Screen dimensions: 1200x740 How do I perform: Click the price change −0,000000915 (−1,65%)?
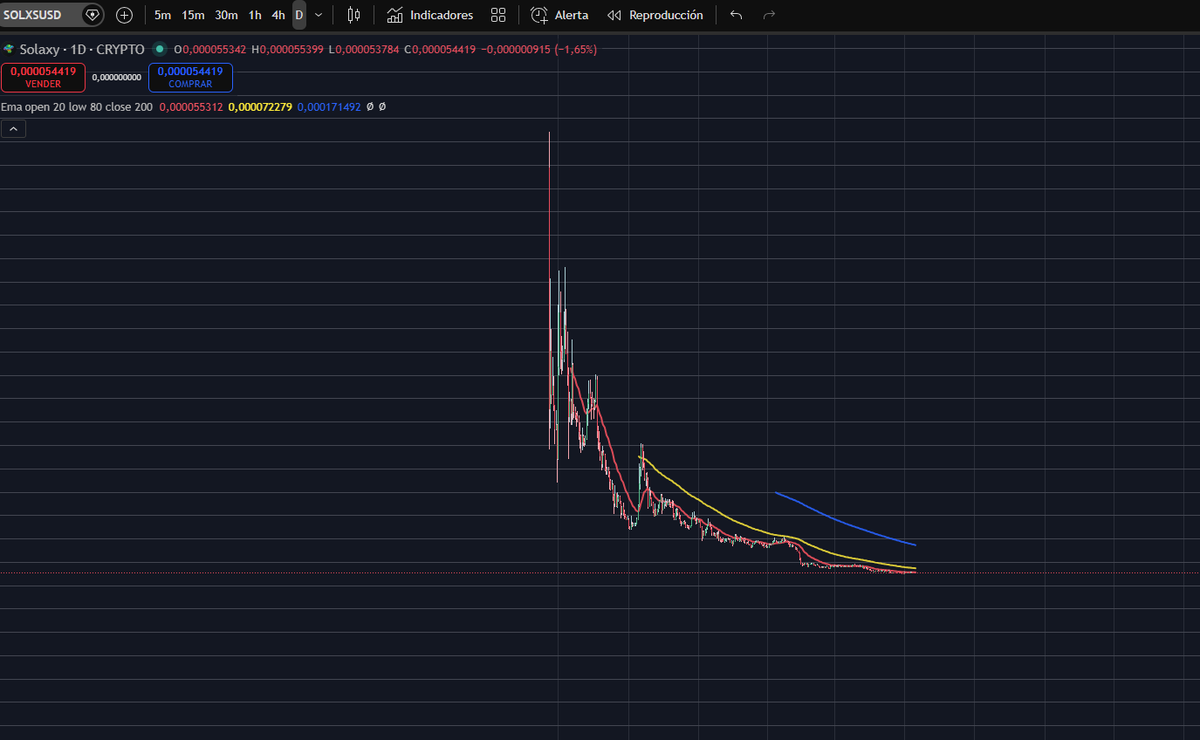(539, 49)
